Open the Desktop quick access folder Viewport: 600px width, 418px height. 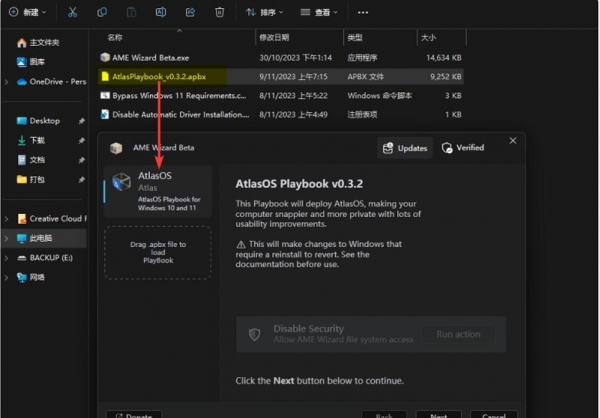[44, 121]
